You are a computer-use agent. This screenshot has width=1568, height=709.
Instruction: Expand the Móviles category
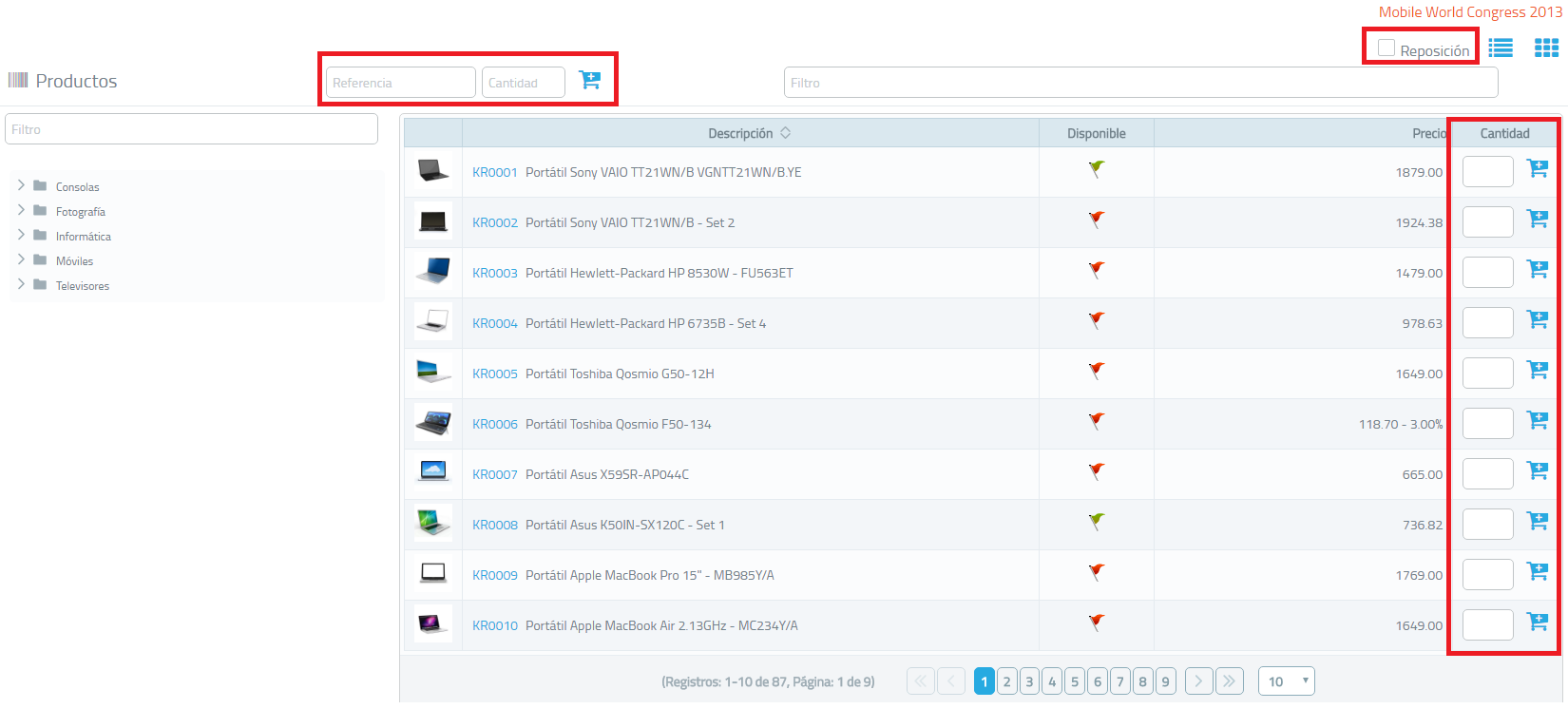(x=21, y=259)
